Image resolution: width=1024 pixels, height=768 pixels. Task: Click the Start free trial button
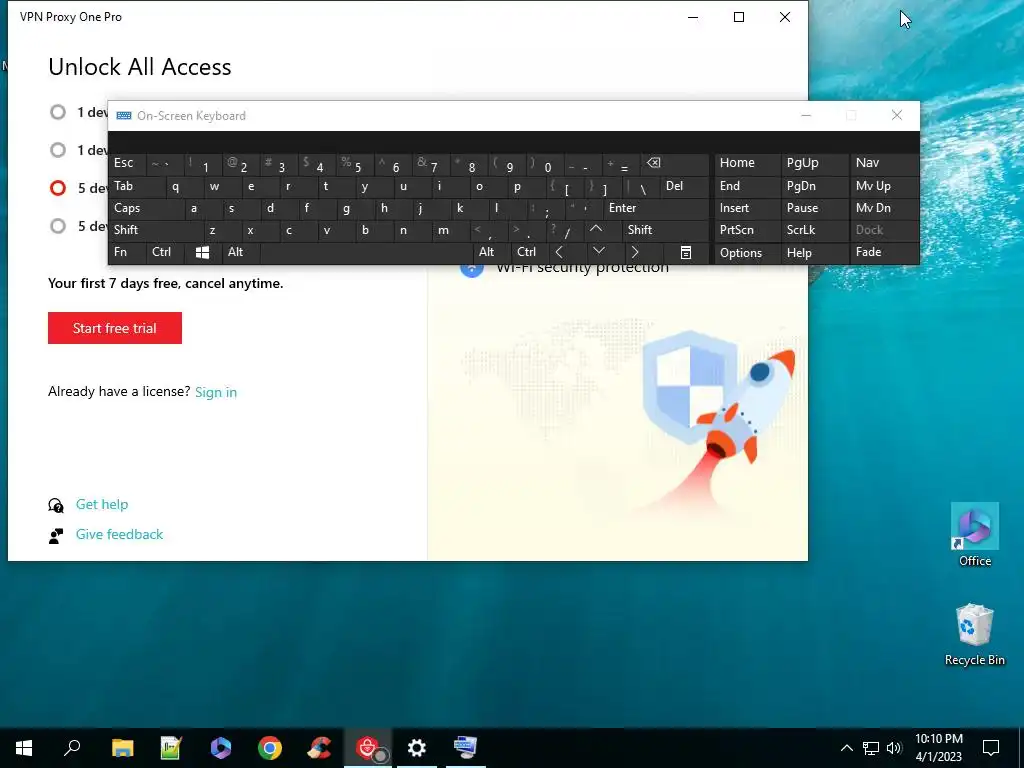tap(115, 328)
